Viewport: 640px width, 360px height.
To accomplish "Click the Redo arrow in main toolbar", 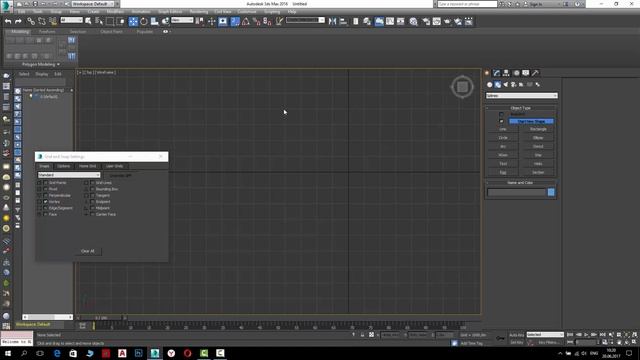I will [18, 21].
